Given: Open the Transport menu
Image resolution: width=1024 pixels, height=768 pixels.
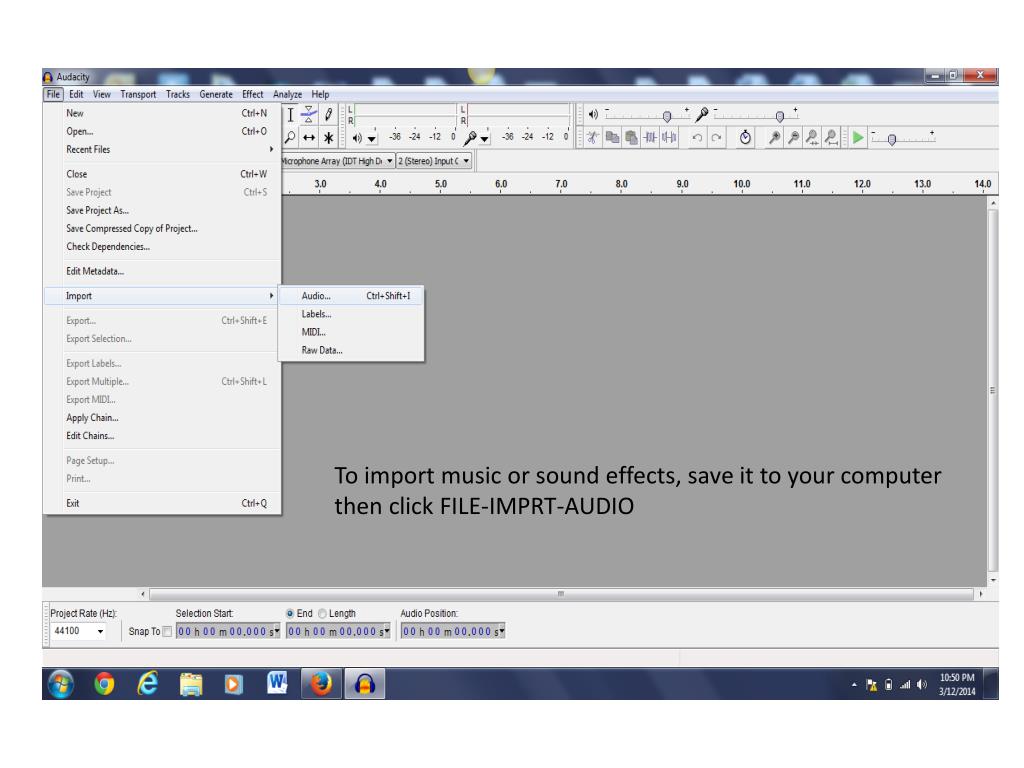Looking at the screenshot, I should tap(138, 94).
